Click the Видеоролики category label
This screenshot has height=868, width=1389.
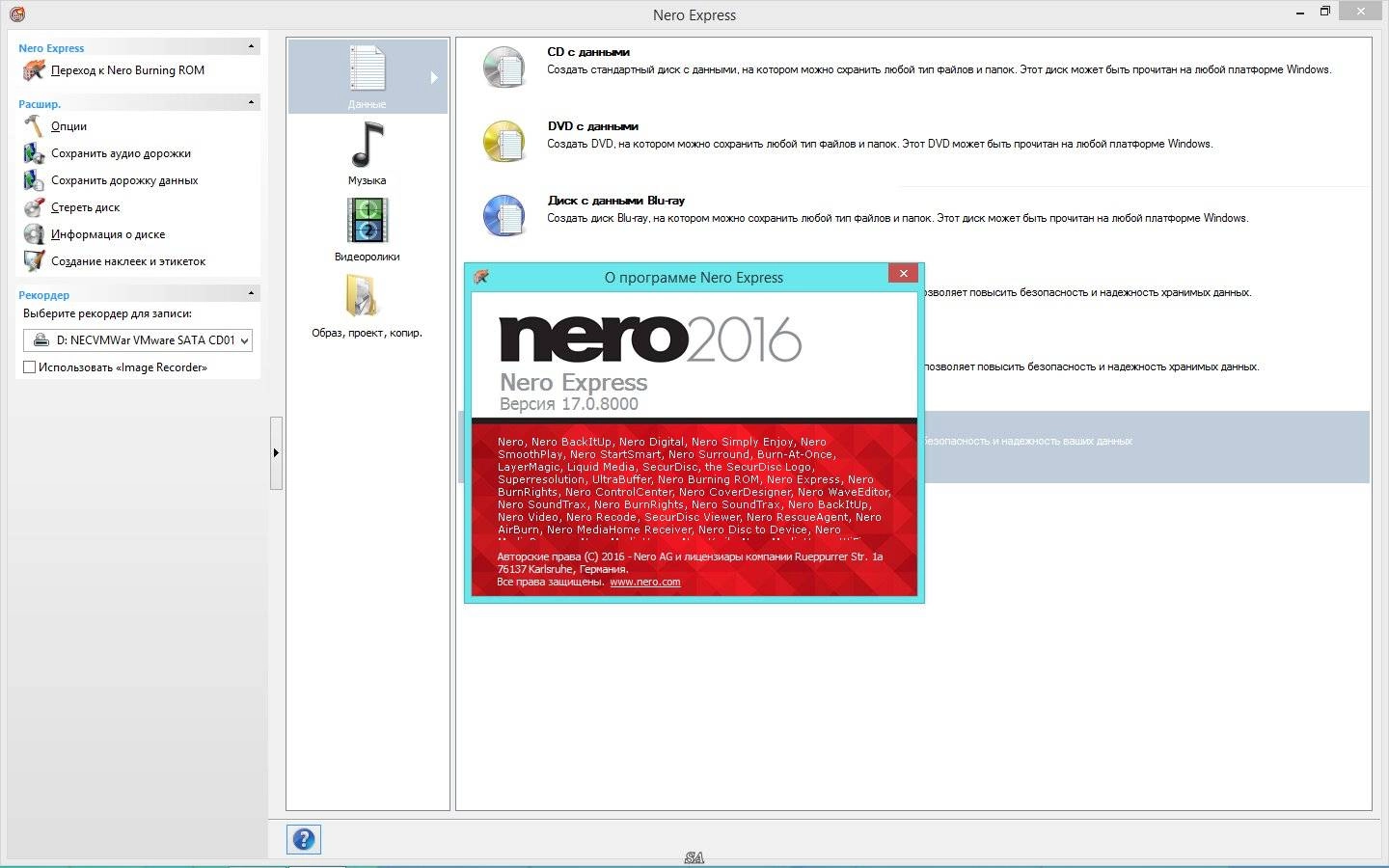tap(367, 257)
